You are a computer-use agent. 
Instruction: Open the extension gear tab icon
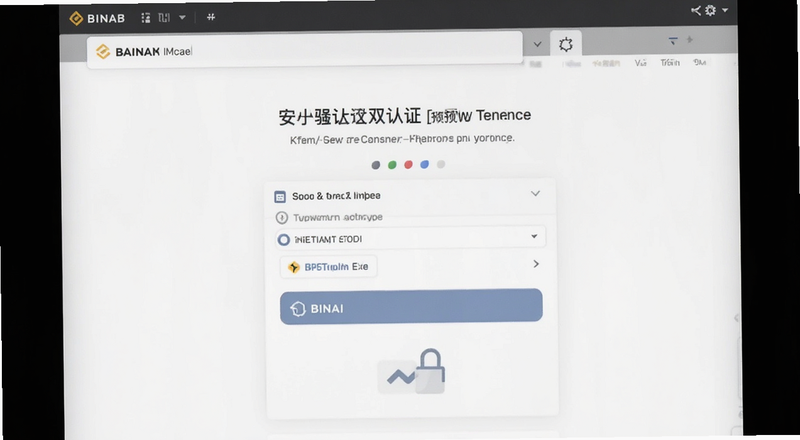point(565,44)
